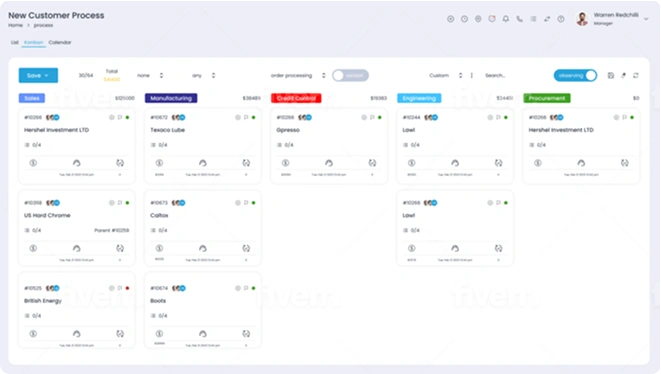Click card ID #10244 in Engineering

(x=411, y=117)
